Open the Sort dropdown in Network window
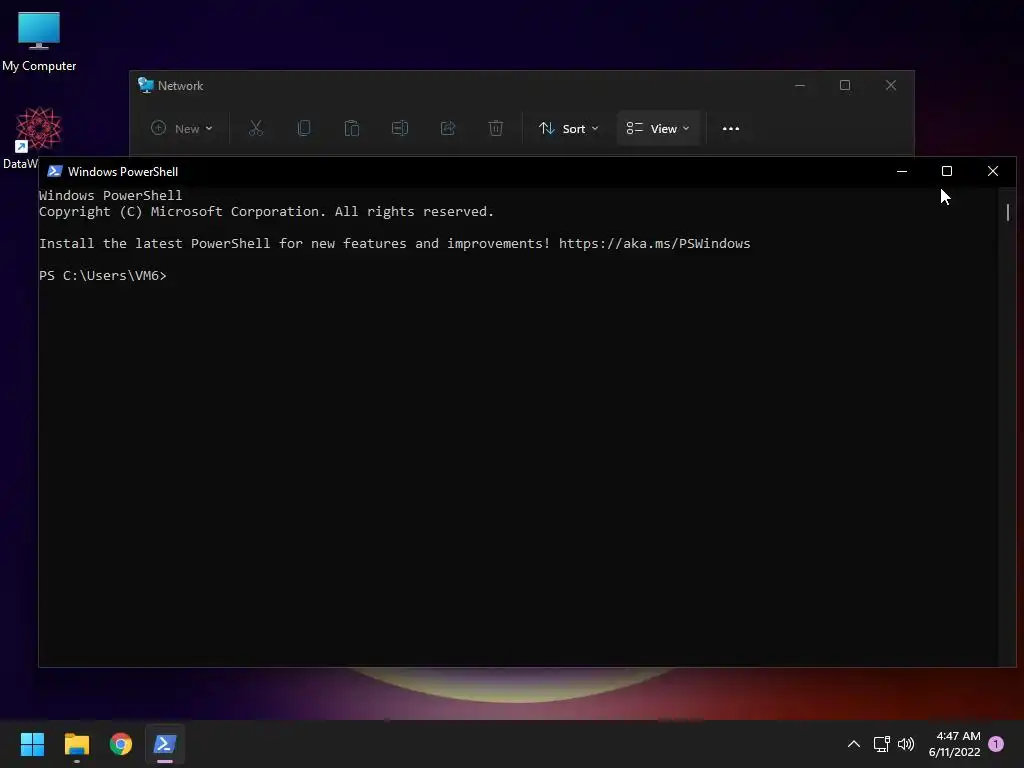 pyautogui.click(x=568, y=129)
